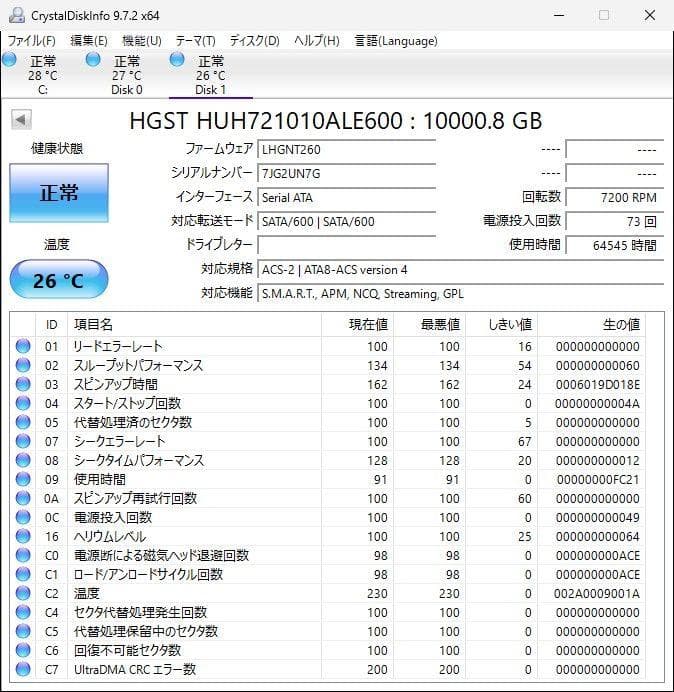Open the 言語(Language) menu

coord(396,41)
